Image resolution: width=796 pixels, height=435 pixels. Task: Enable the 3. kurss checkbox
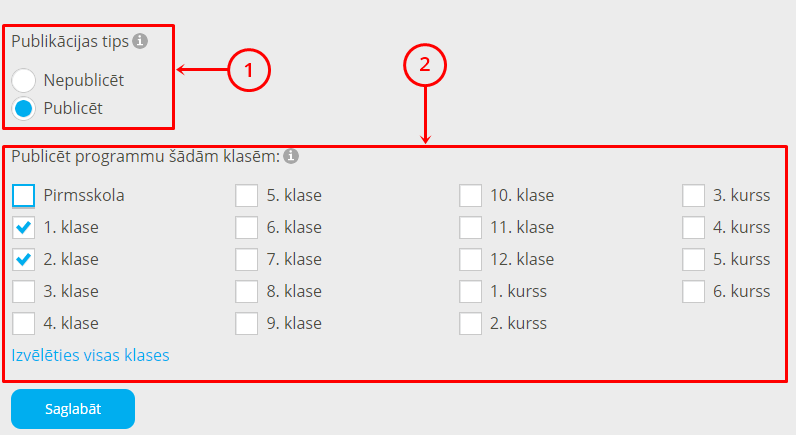click(694, 195)
